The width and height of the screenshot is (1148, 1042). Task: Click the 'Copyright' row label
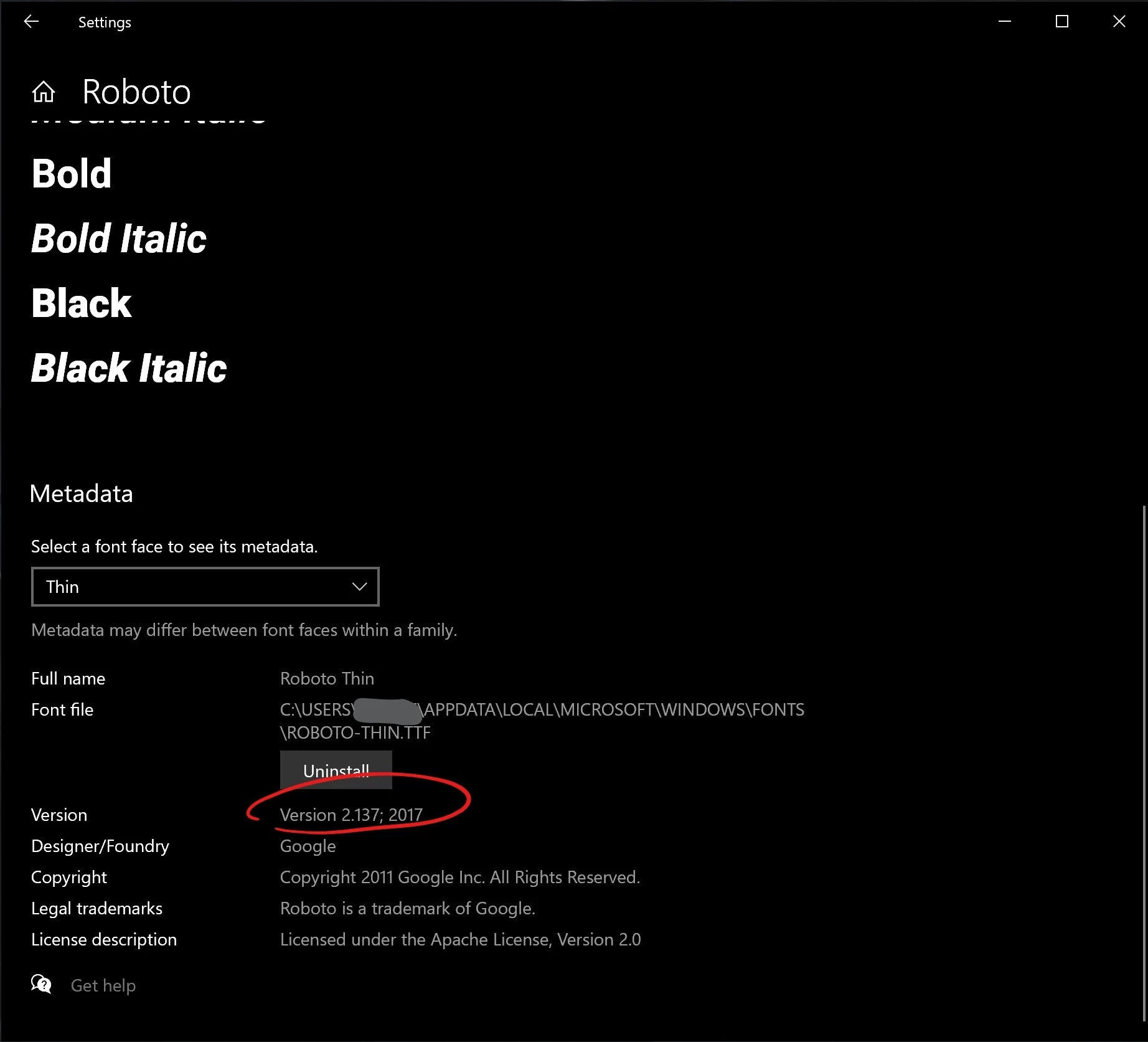click(x=69, y=877)
